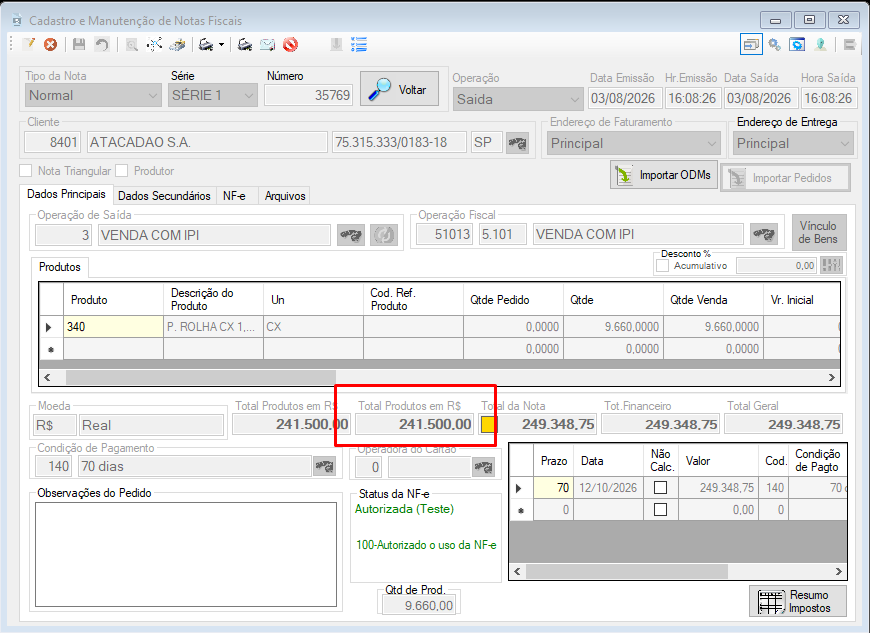Select the products grid row marker arrow for 340
This screenshot has width=870, height=633.
coord(50,327)
